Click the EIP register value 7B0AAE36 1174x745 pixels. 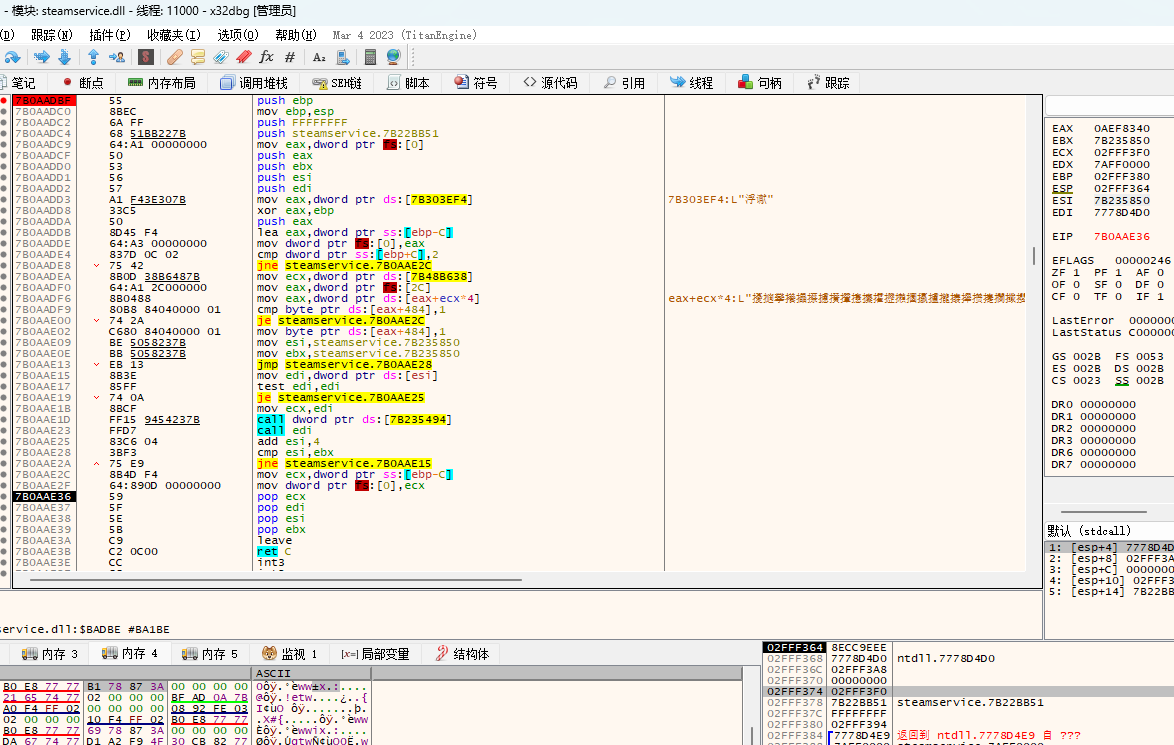pos(1122,237)
